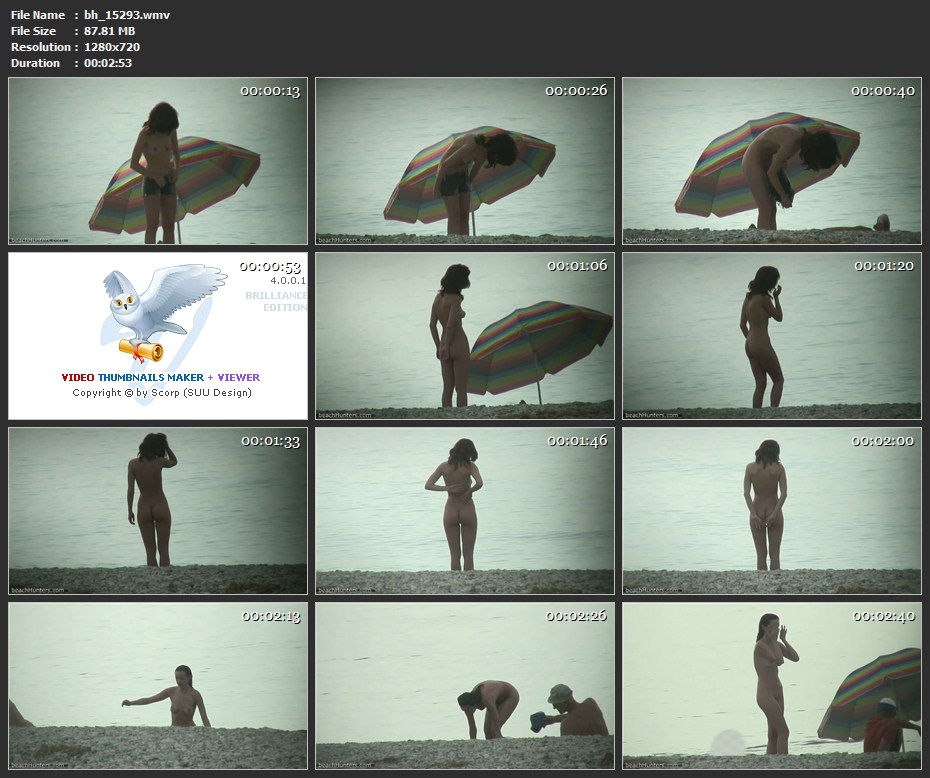Open the thumbnail stamped 00:00:26
The height and width of the screenshot is (778, 930).
pyautogui.click(x=465, y=161)
